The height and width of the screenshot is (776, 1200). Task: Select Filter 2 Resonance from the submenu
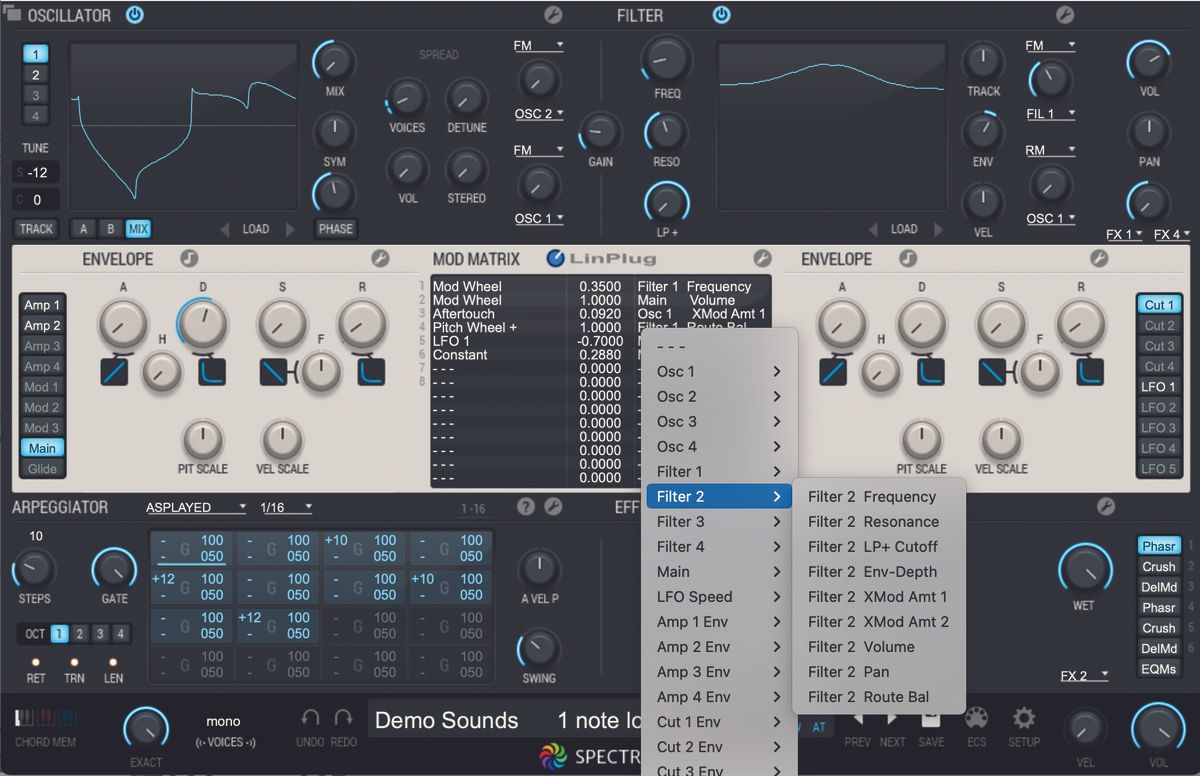[x=874, y=521]
